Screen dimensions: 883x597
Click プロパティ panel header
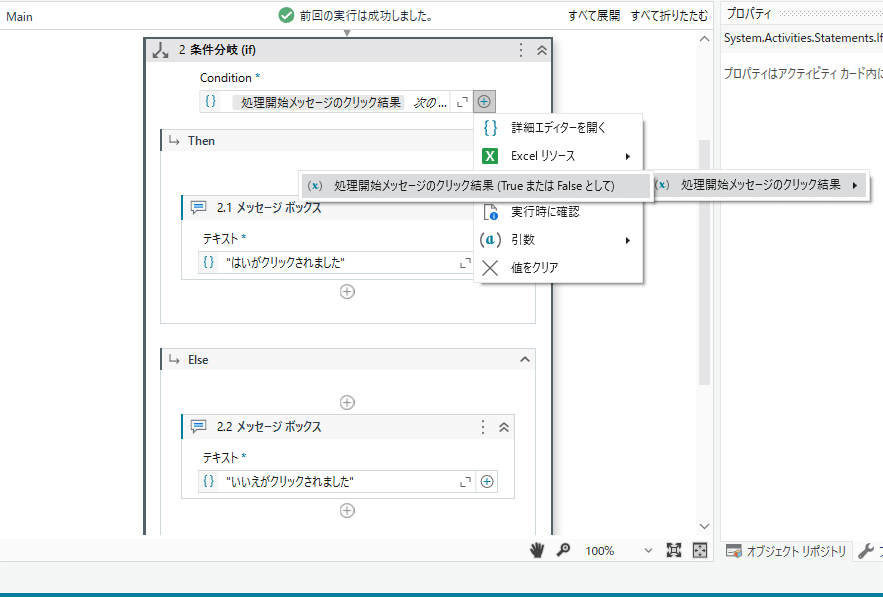click(x=748, y=14)
